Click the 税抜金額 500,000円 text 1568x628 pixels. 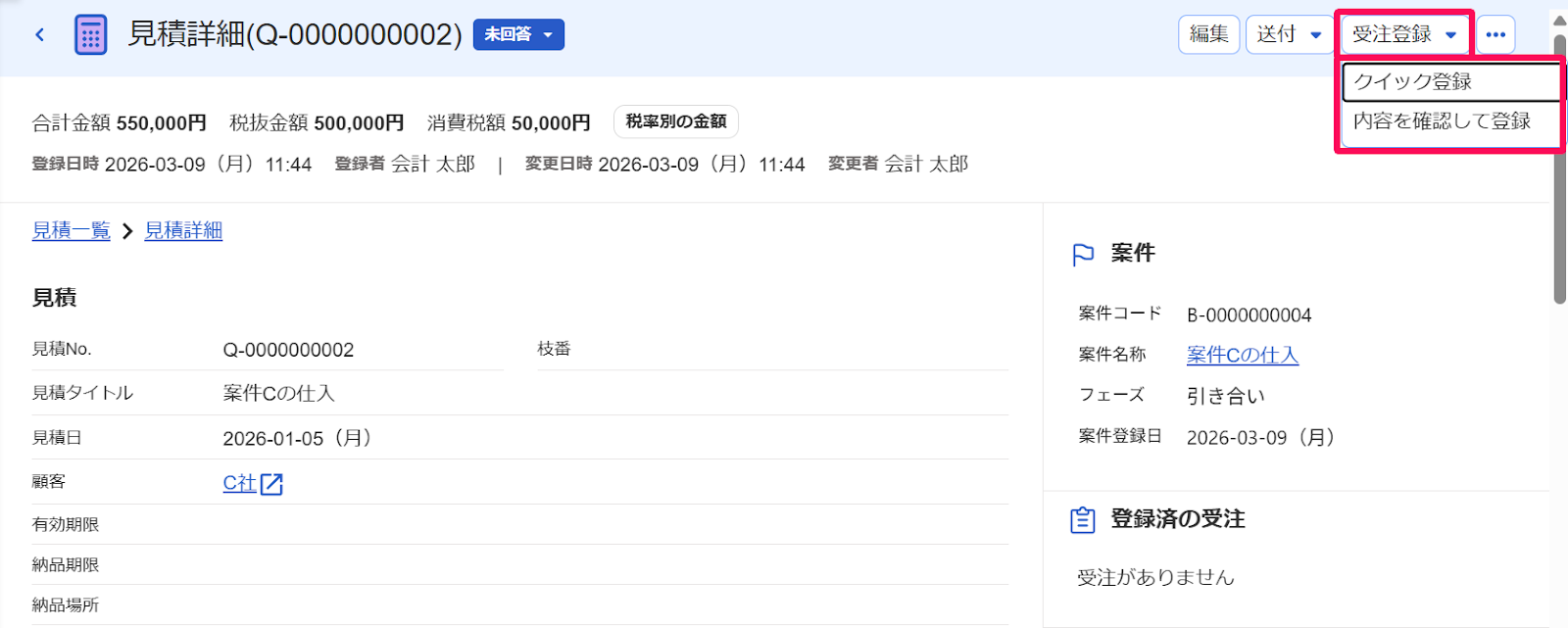click(x=317, y=122)
